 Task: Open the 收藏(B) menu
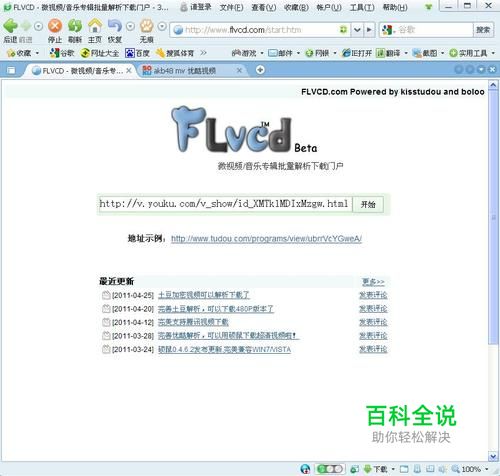pyautogui.click(x=296, y=7)
